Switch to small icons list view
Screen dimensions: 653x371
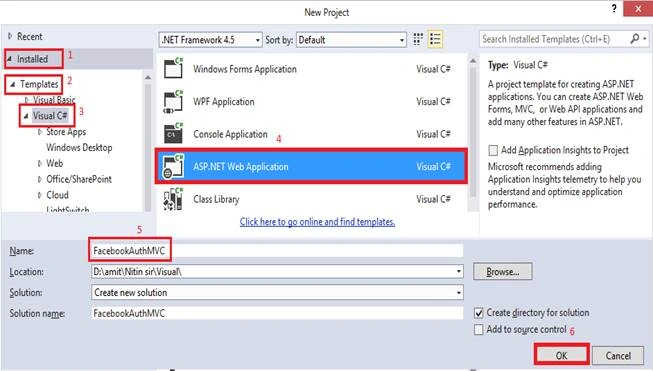(435, 40)
